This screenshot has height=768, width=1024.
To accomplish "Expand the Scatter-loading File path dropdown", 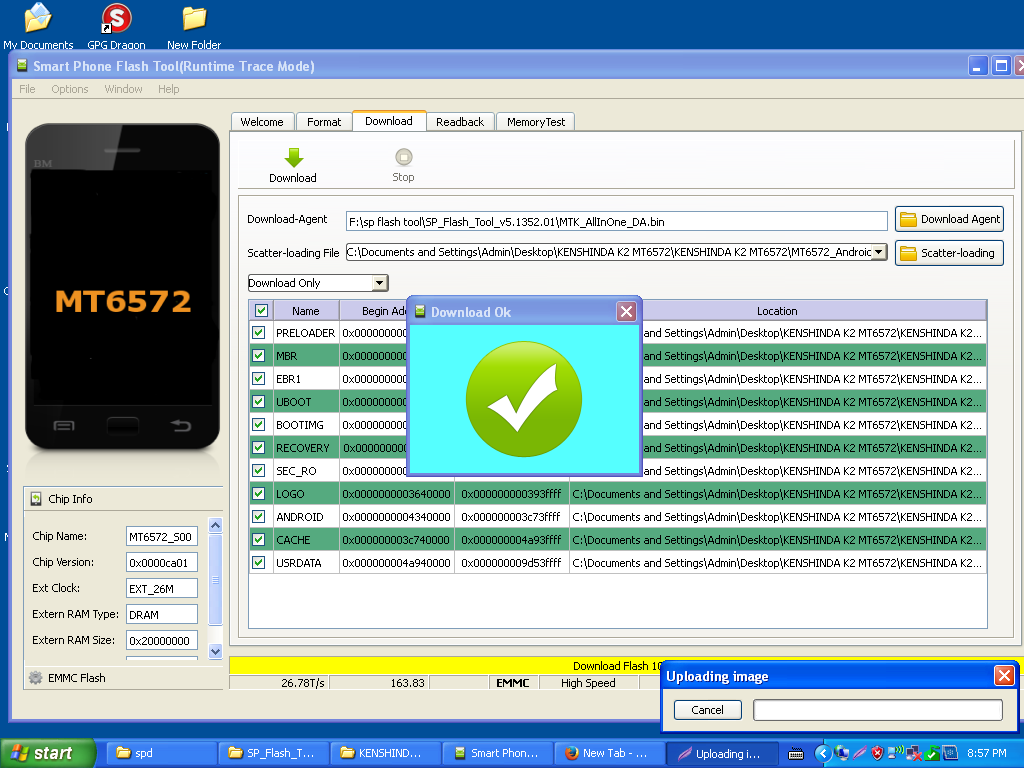I will click(879, 253).
